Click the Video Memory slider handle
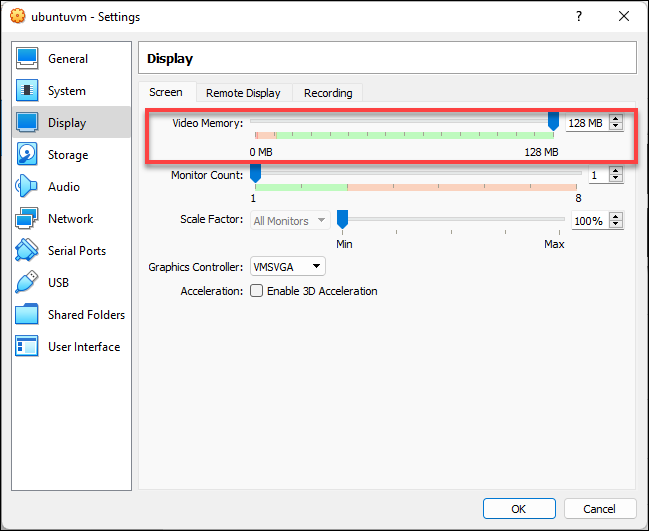Screen dimensions: 649x531 point(553,121)
